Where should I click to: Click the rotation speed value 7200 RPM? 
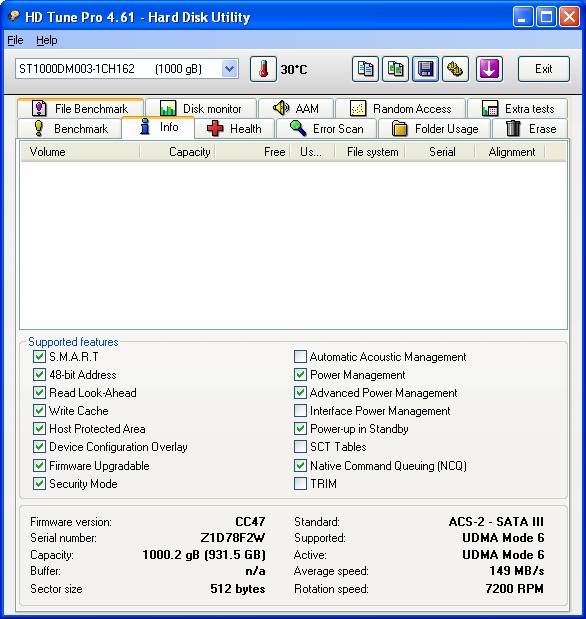[515, 589]
